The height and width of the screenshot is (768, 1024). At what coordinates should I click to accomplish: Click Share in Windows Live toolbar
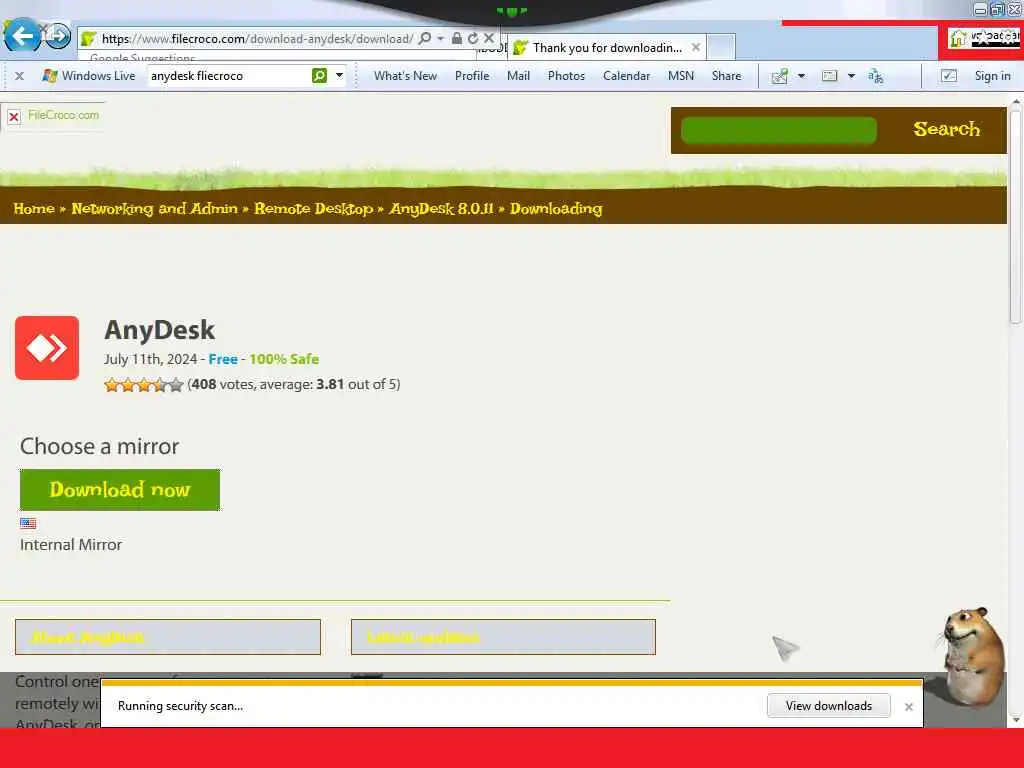[x=726, y=76]
